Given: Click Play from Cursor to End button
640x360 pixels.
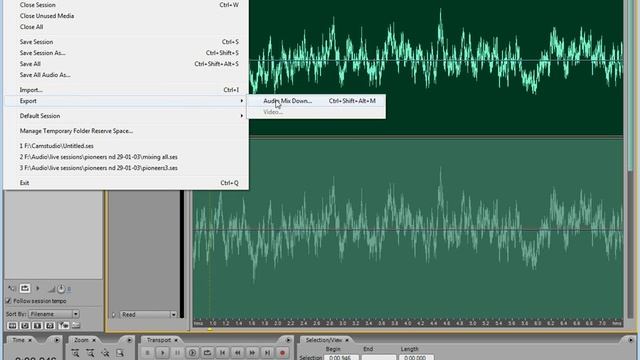Looking at the screenshot, I should (192, 353).
